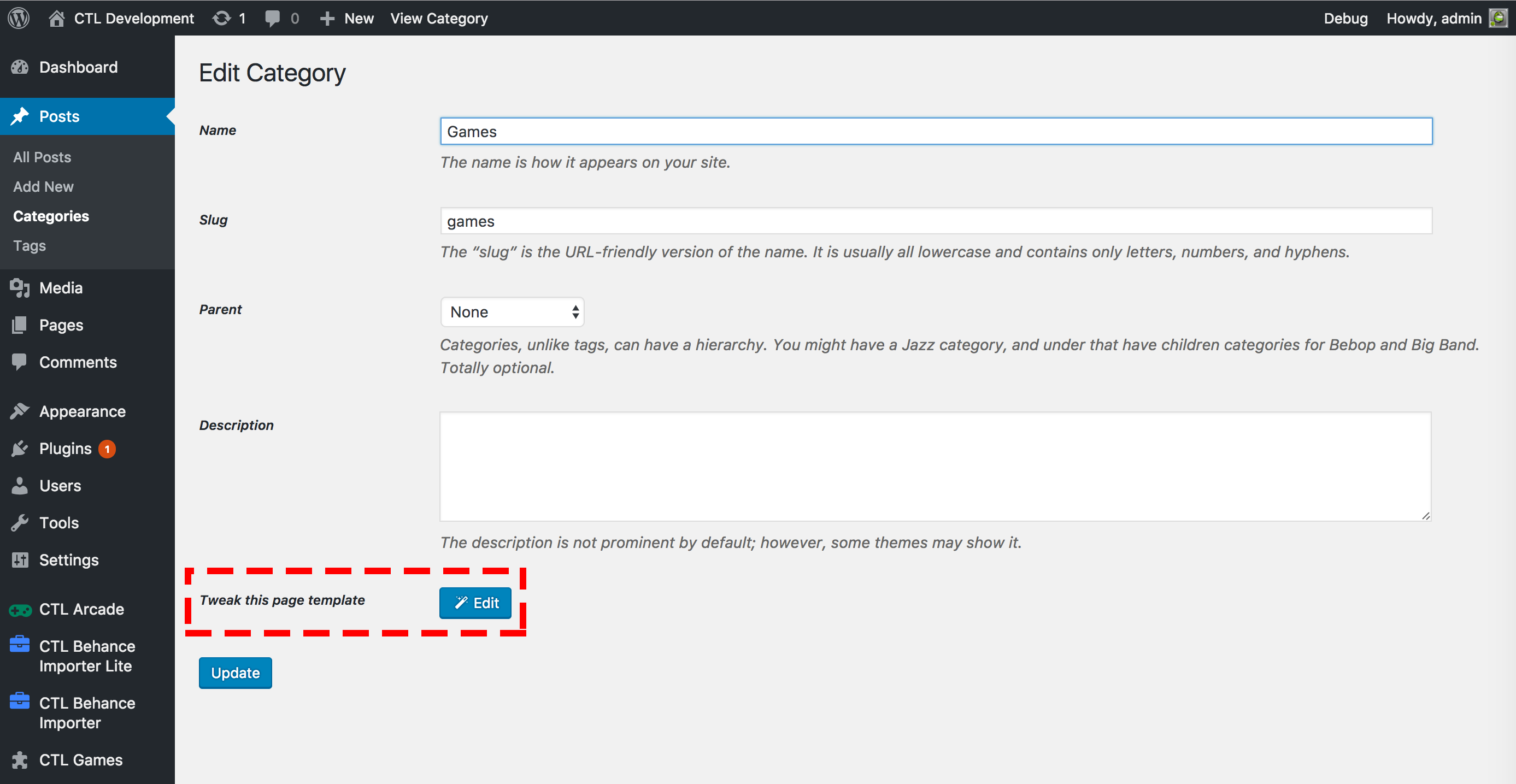Open the Tags submenu item
Viewport: 1516px width, 784px height.
pyautogui.click(x=30, y=245)
